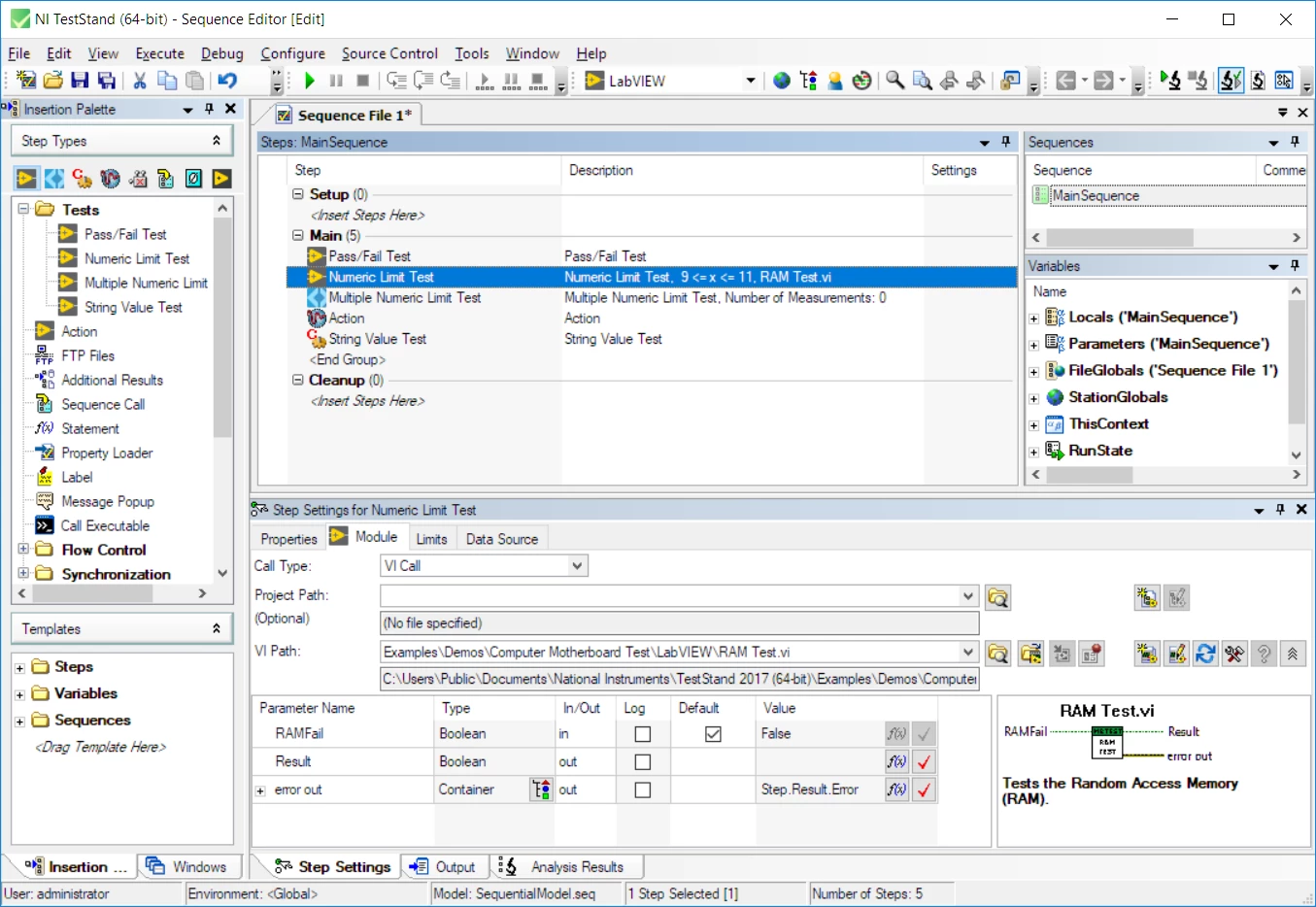
Task: Open the expression editor for the RAMFail value
Action: pos(895,734)
